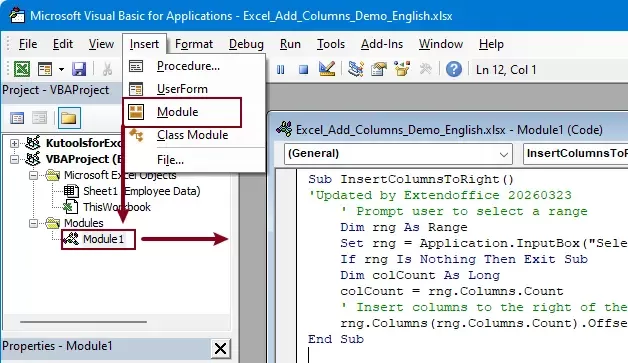This screenshot has height=363, width=628.
Task: Open the Tools menu
Action: [331, 44]
